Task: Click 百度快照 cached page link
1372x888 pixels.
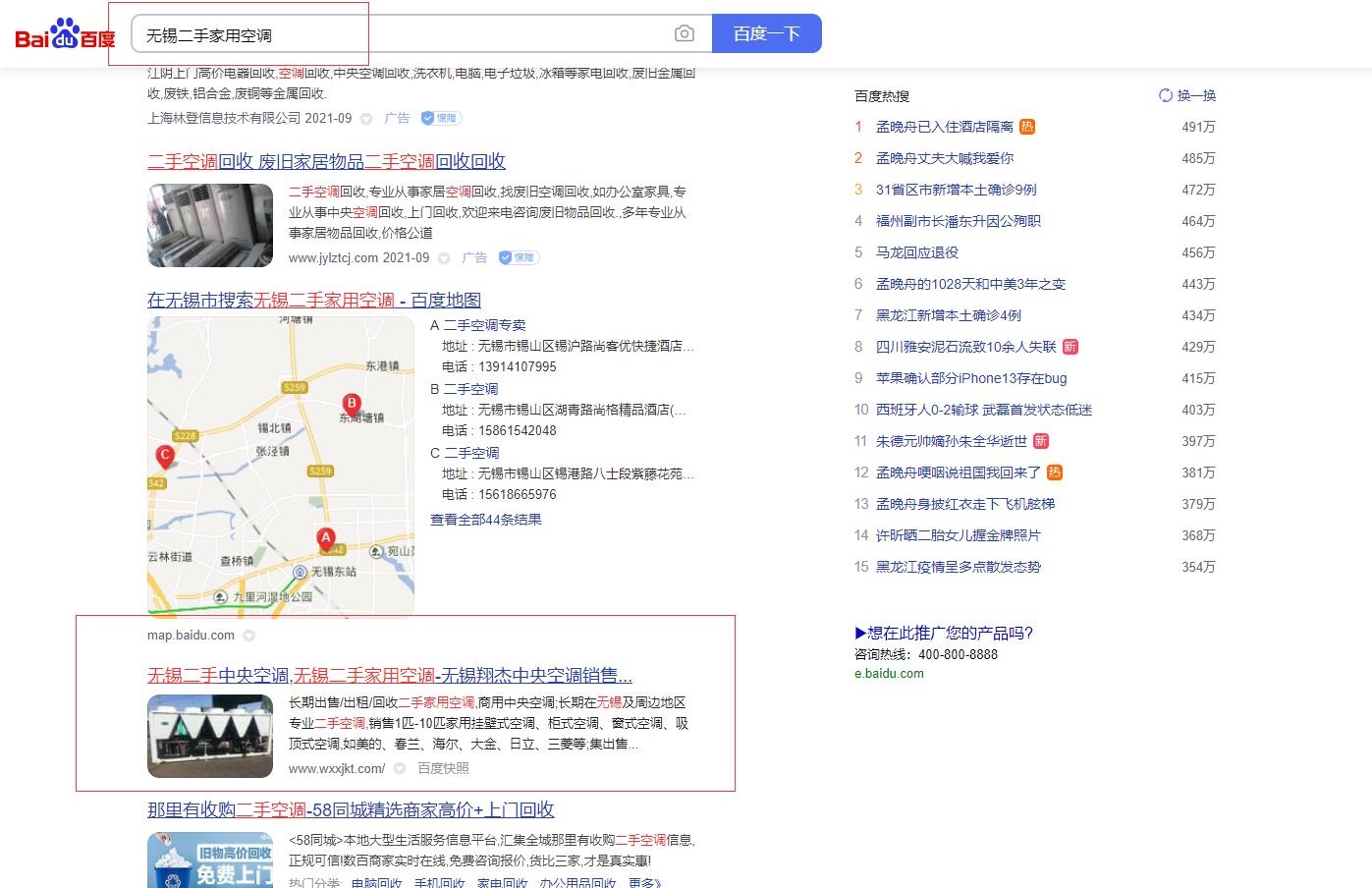Action: (443, 768)
